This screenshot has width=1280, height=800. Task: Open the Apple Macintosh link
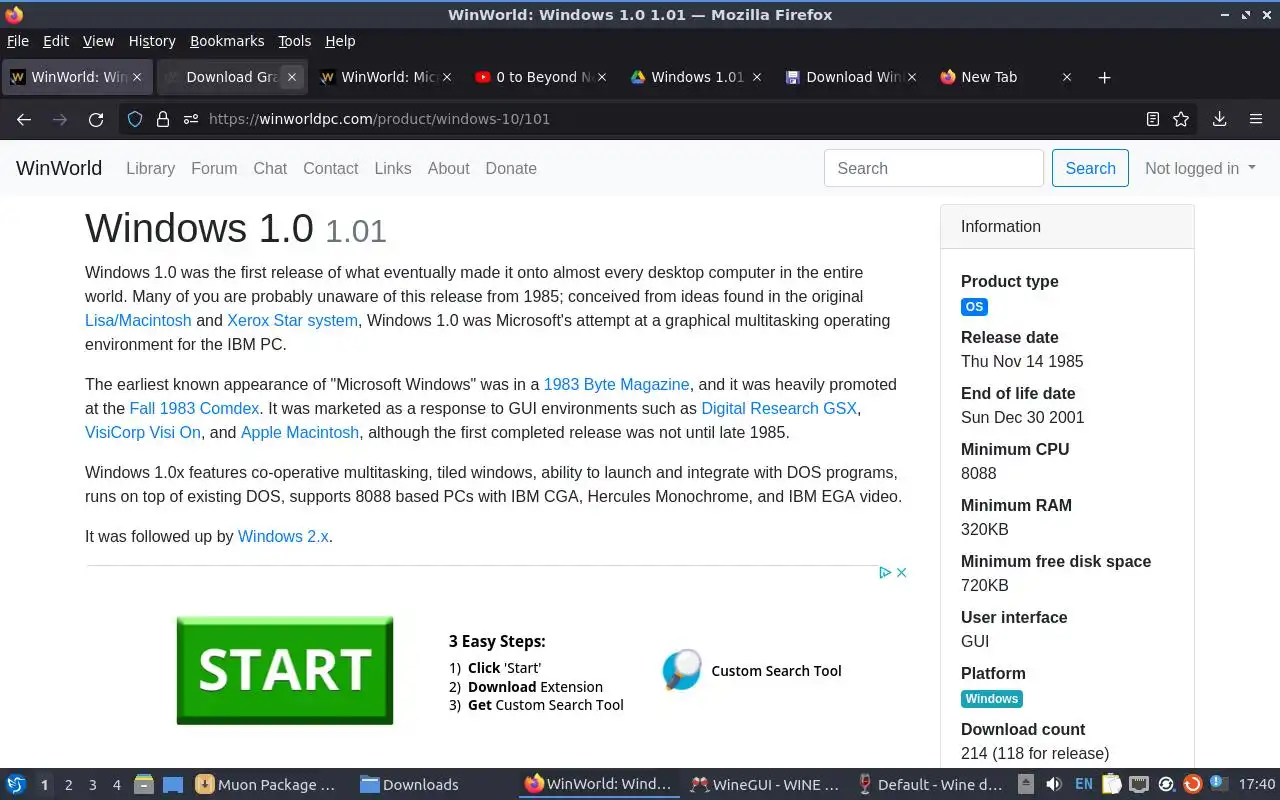(x=300, y=432)
